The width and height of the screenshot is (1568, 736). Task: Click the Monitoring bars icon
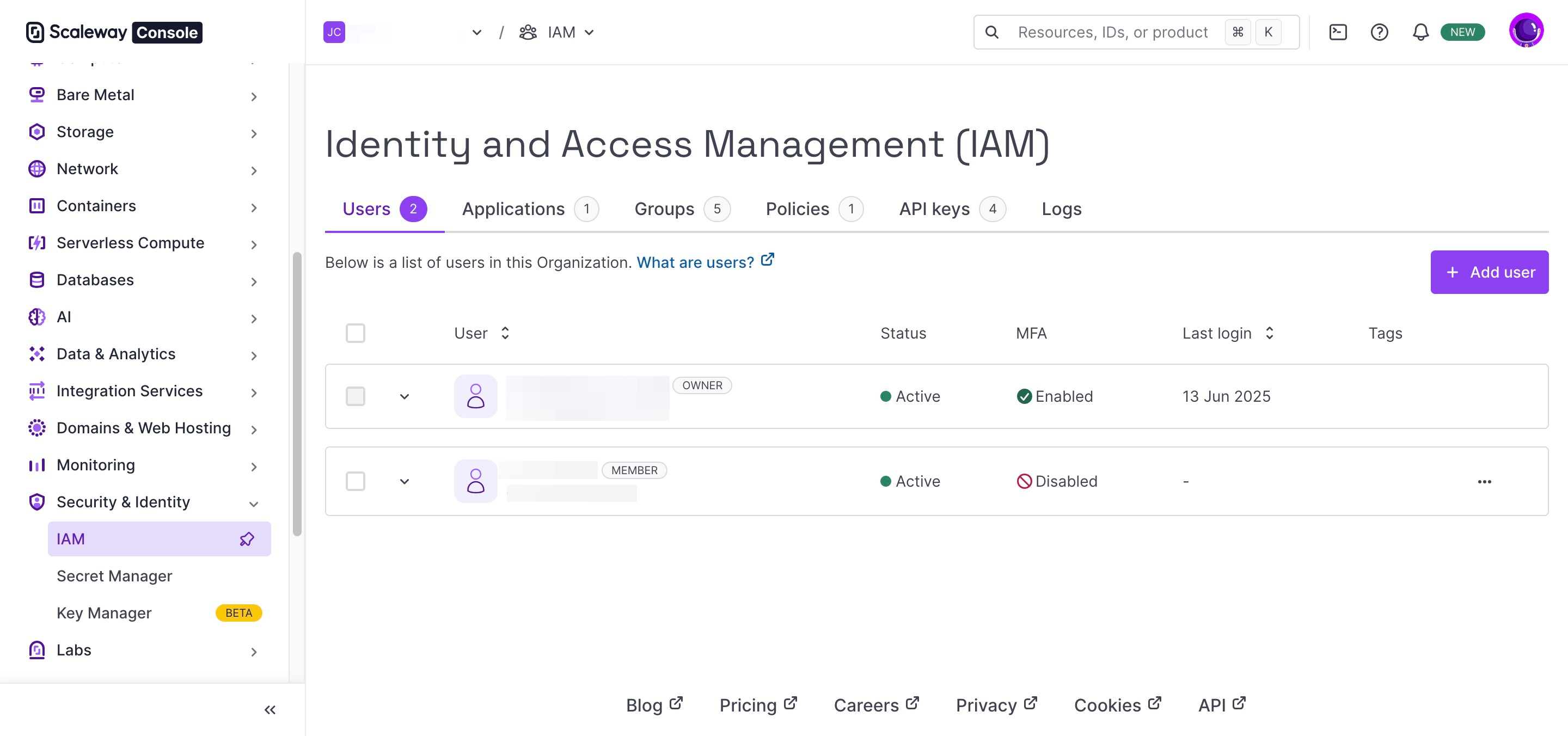tap(36, 465)
